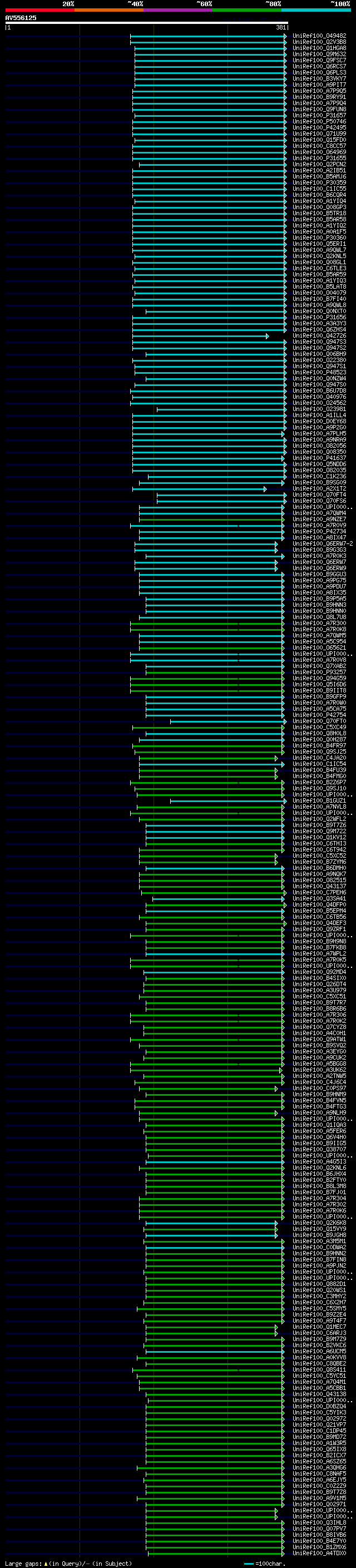Click the 381 query length label
The width and height of the screenshot is (356, 1568).
point(280,27)
